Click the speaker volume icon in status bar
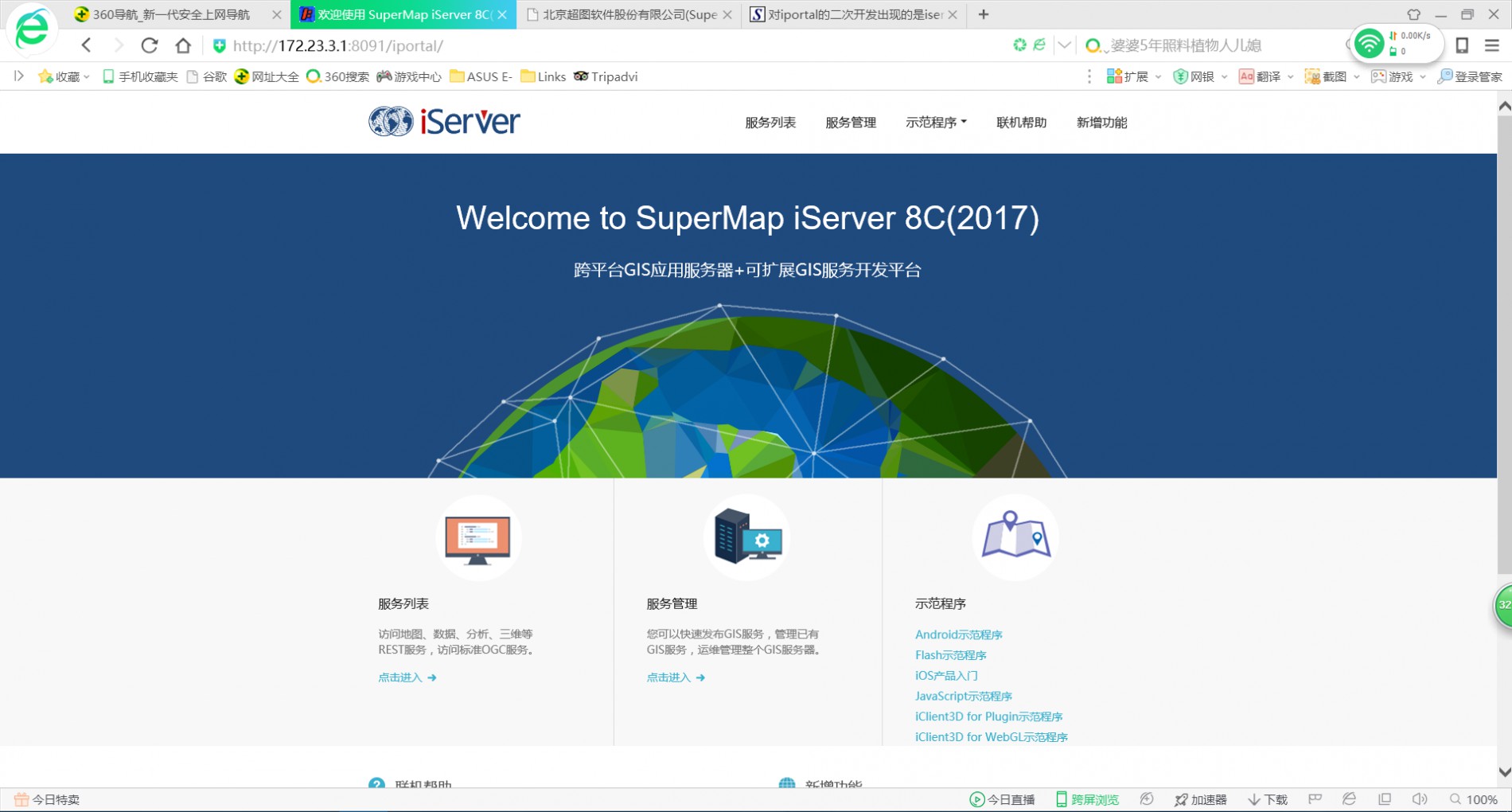Viewport: 1512px width, 812px height. [x=1420, y=798]
